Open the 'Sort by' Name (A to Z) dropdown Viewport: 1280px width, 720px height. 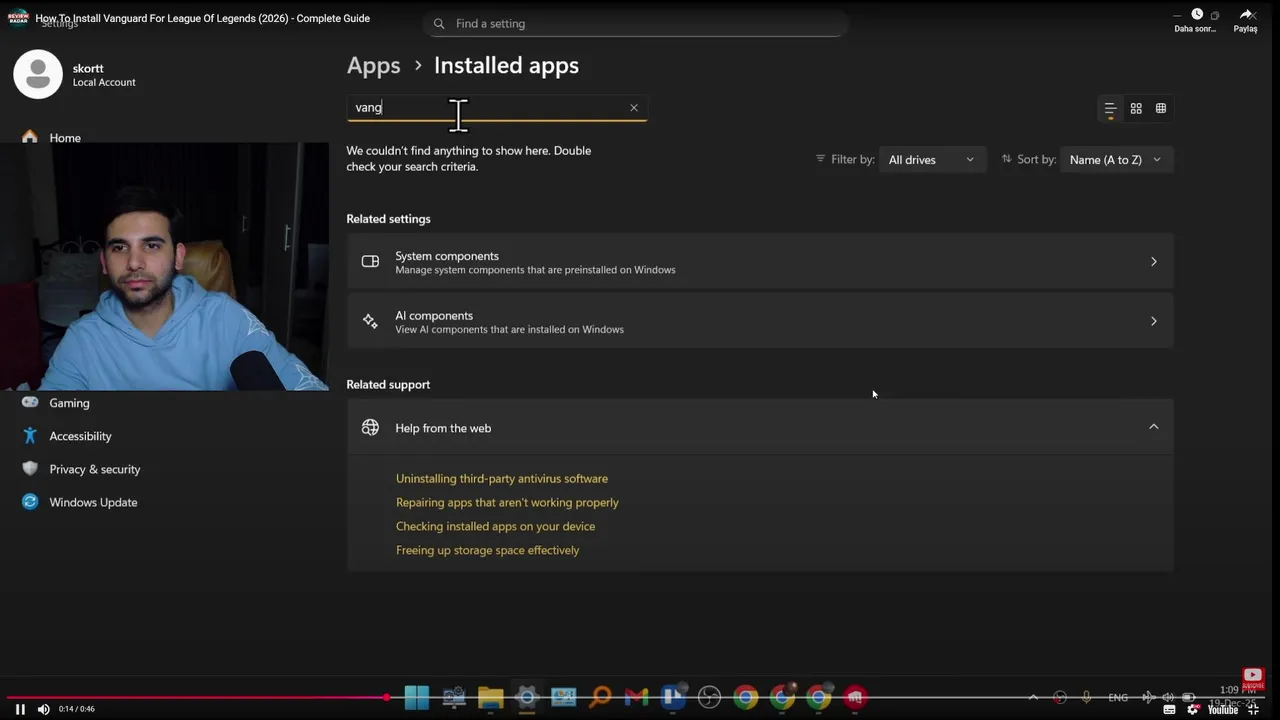[x=1115, y=160]
